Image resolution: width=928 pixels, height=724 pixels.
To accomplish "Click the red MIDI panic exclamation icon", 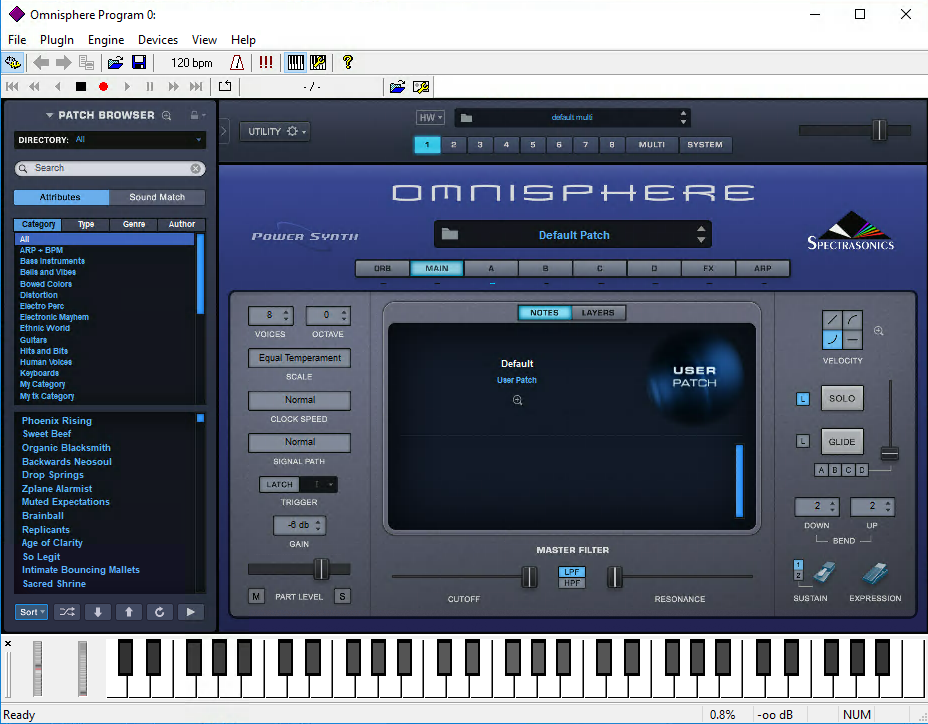I will (x=266, y=62).
